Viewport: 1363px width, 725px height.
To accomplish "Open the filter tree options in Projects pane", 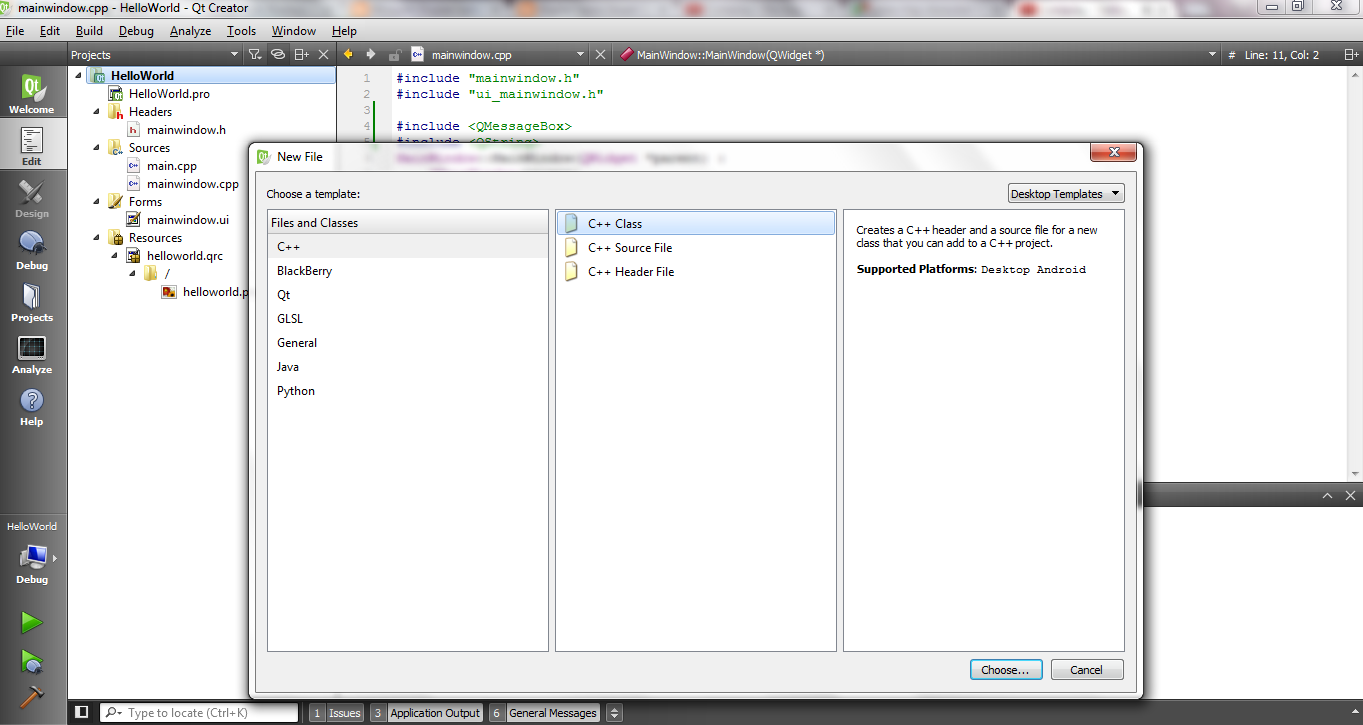I will click(254, 54).
